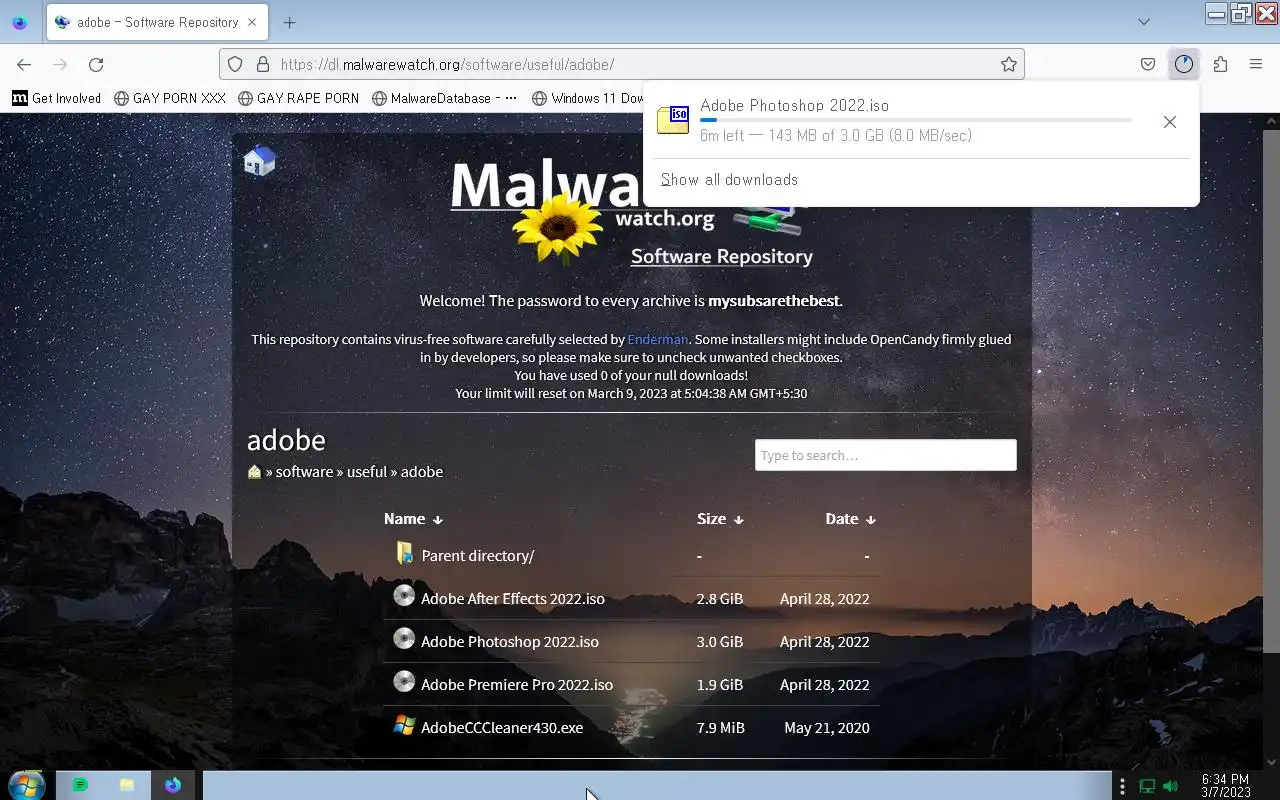Viewport: 1280px width, 800px height.
Task: Download Adobe After Effects 2022.iso
Action: pyautogui.click(x=512, y=599)
